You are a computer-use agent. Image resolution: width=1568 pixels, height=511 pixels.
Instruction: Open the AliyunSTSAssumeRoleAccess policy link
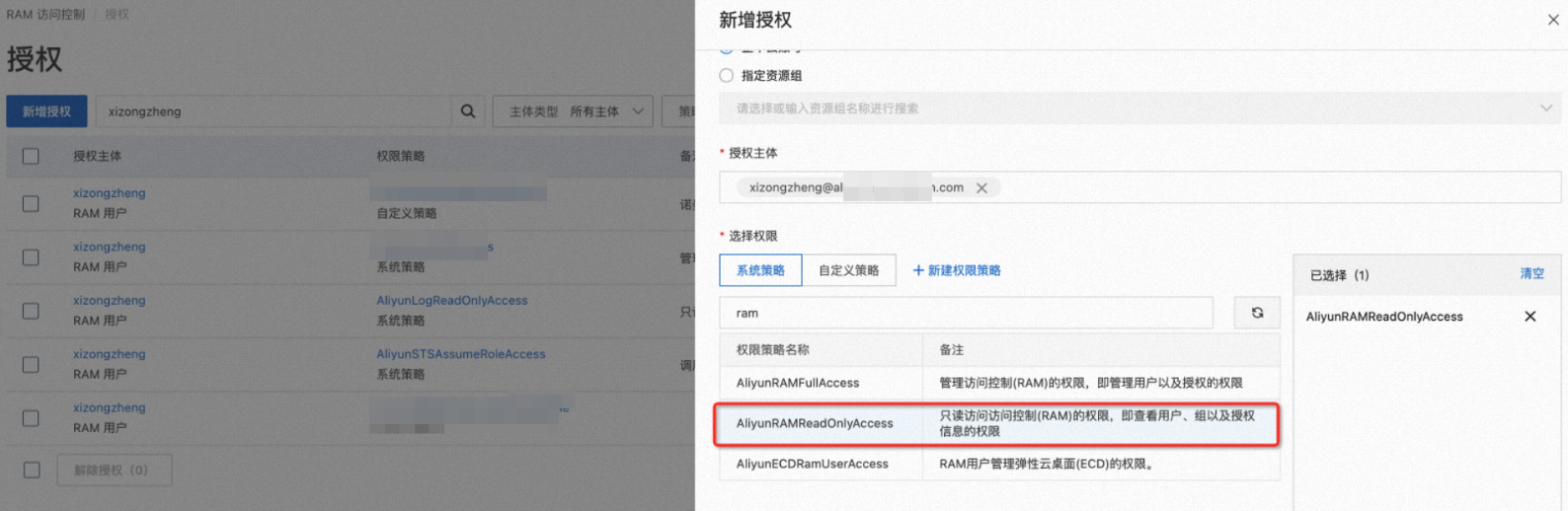point(461,354)
